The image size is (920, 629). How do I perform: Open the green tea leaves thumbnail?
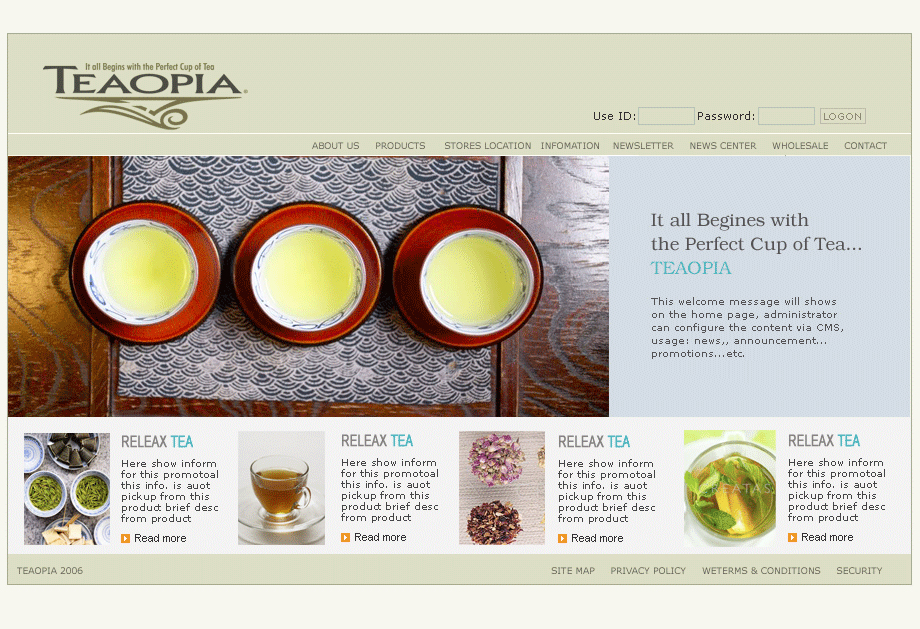click(67, 489)
